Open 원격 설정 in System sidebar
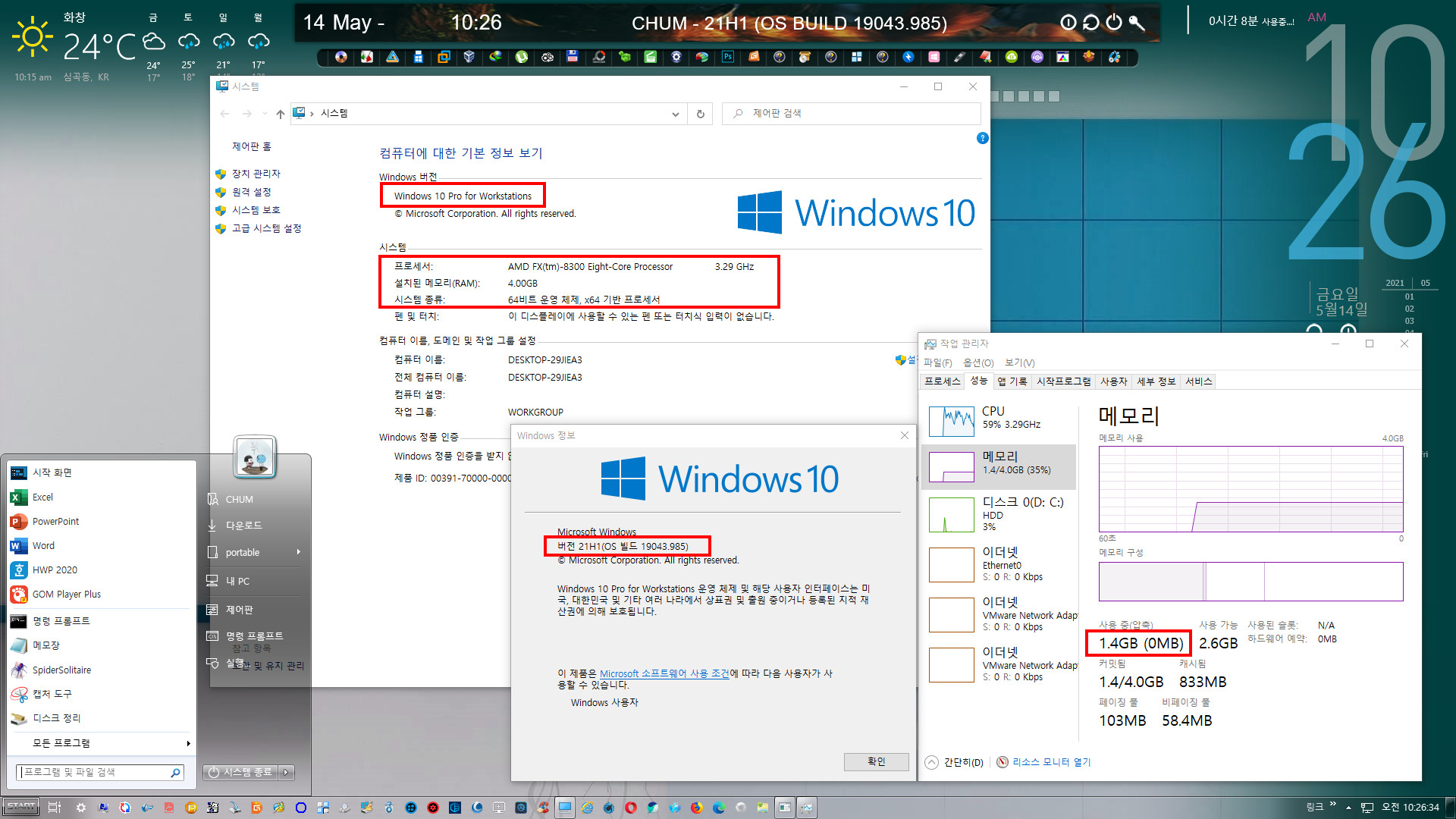The height and width of the screenshot is (819, 1456). [x=251, y=192]
